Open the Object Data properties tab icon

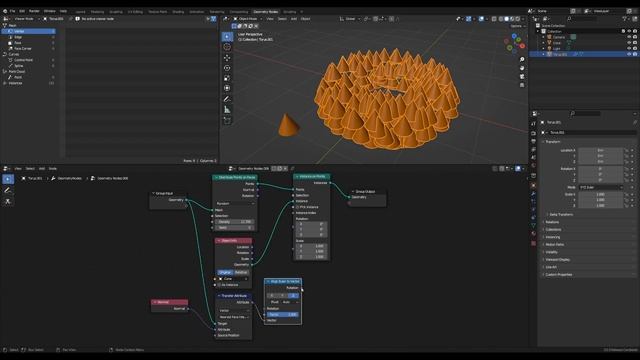pos(533,225)
